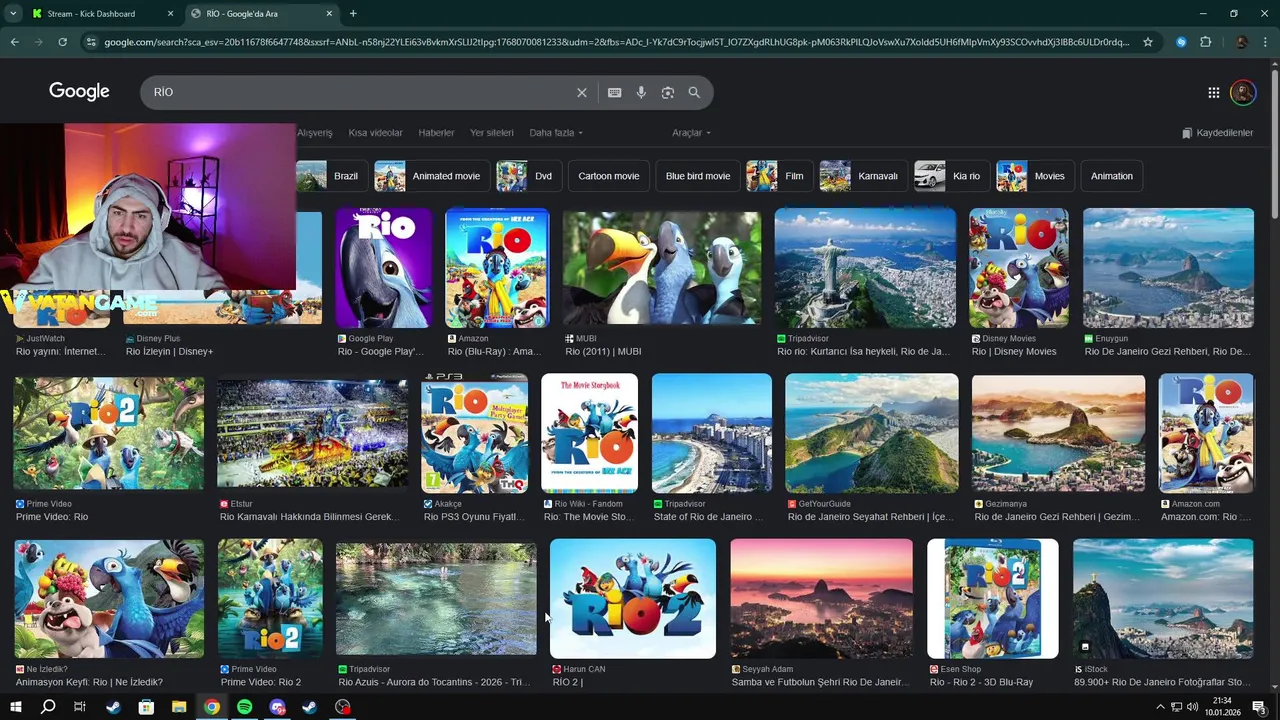Screen dimensions: 1280x720
Task: Clear the search box with X icon
Action: point(582,92)
